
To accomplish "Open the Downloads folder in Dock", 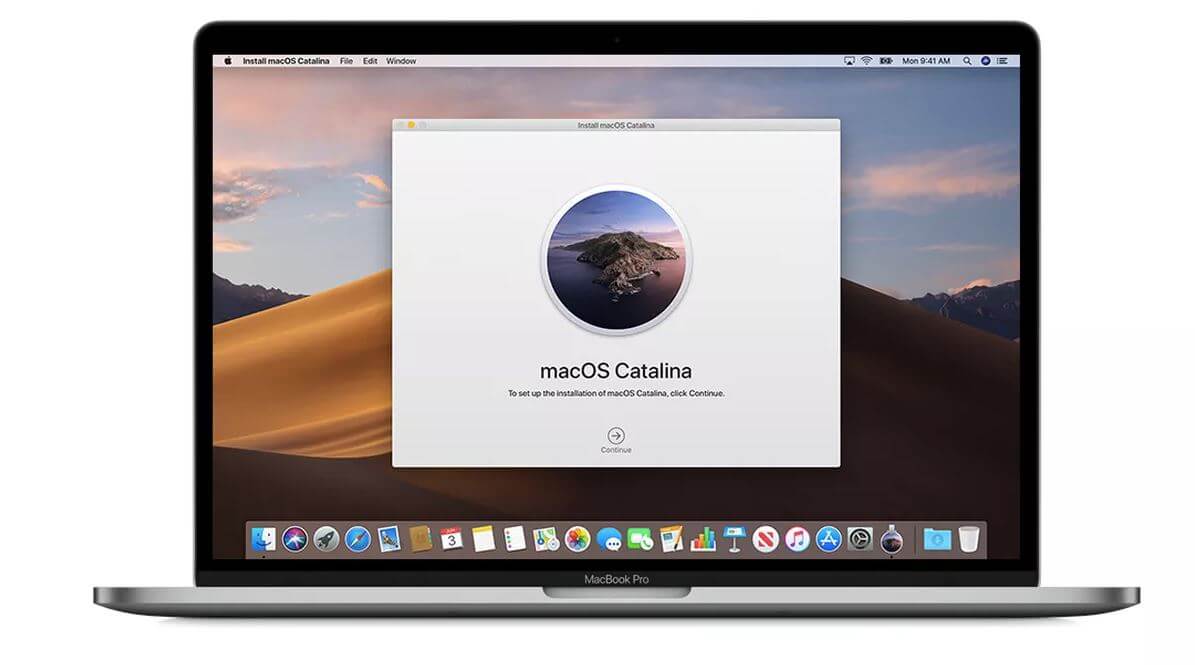I will click(x=937, y=539).
